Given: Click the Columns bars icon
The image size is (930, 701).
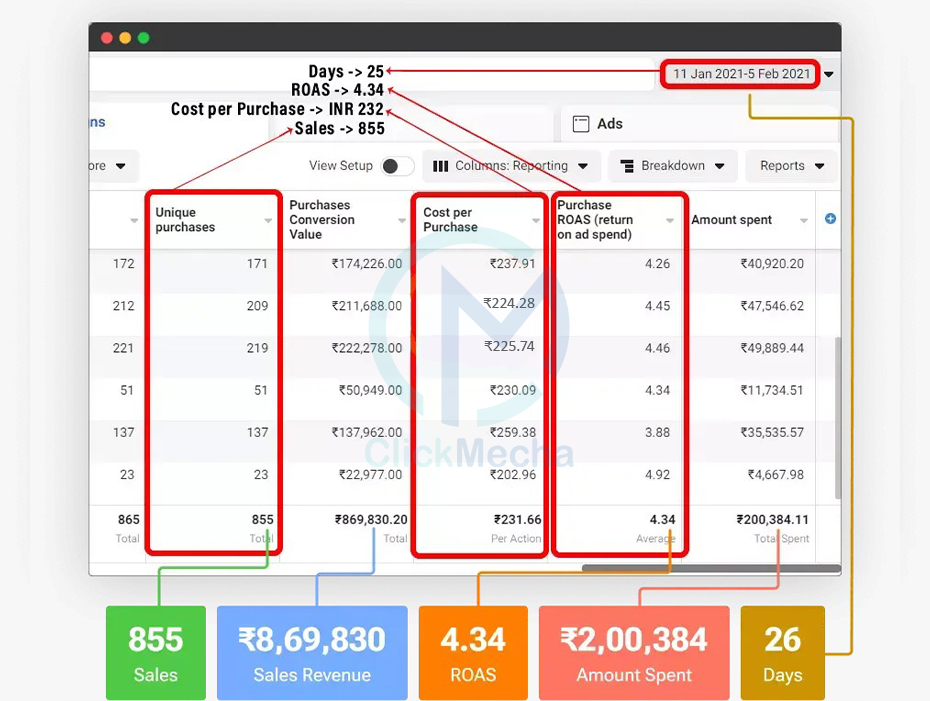Looking at the screenshot, I should pyautogui.click(x=440, y=166).
